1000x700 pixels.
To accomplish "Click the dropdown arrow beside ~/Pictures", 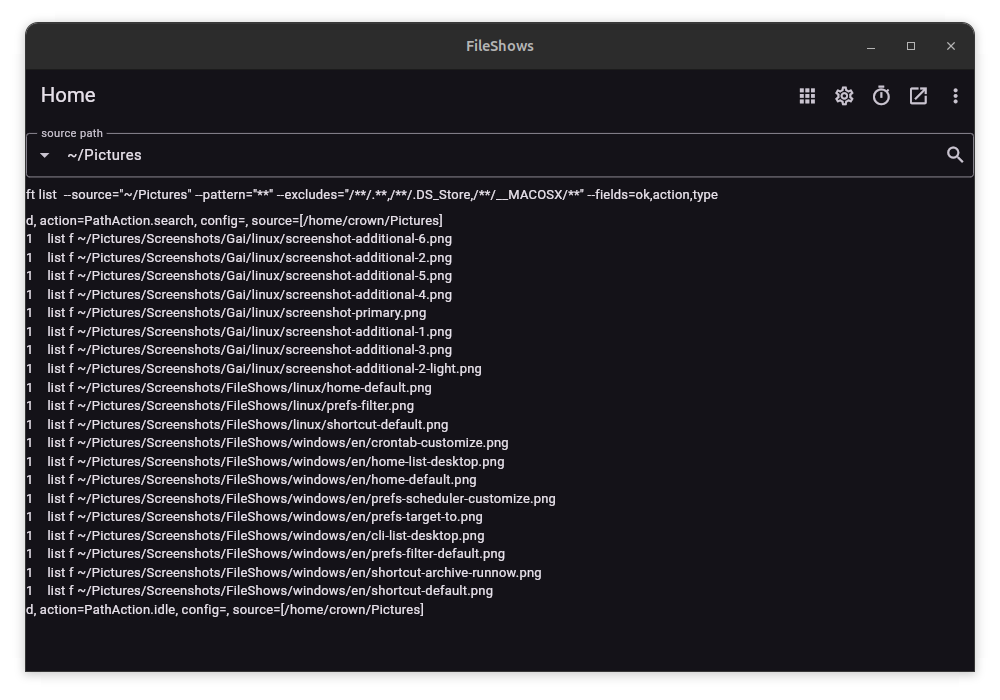I will coord(43,155).
